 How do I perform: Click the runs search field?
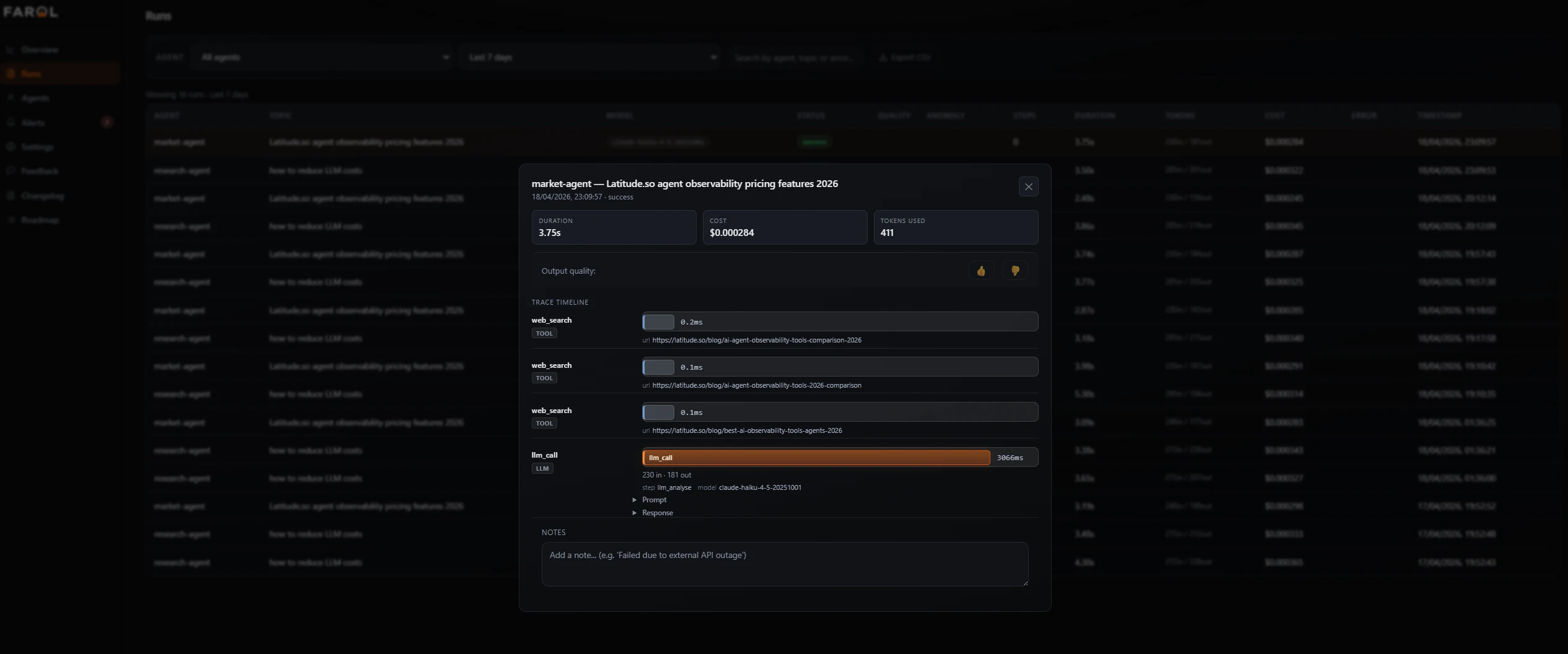tap(795, 58)
